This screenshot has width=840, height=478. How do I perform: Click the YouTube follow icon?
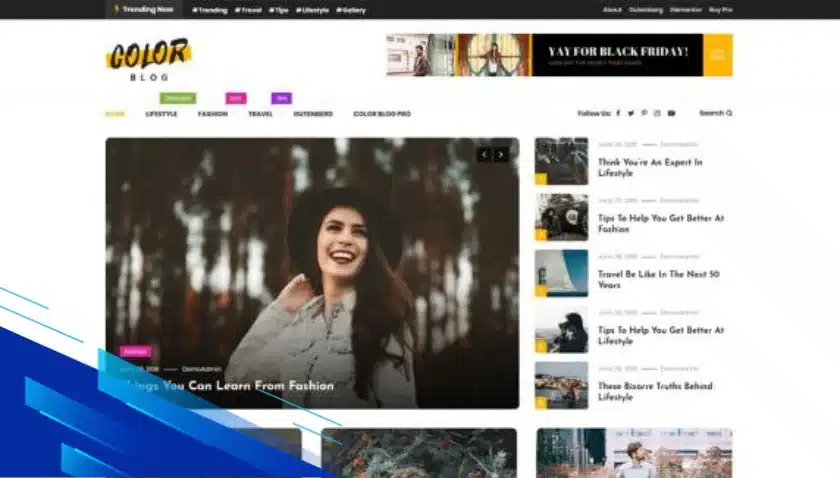point(671,113)
